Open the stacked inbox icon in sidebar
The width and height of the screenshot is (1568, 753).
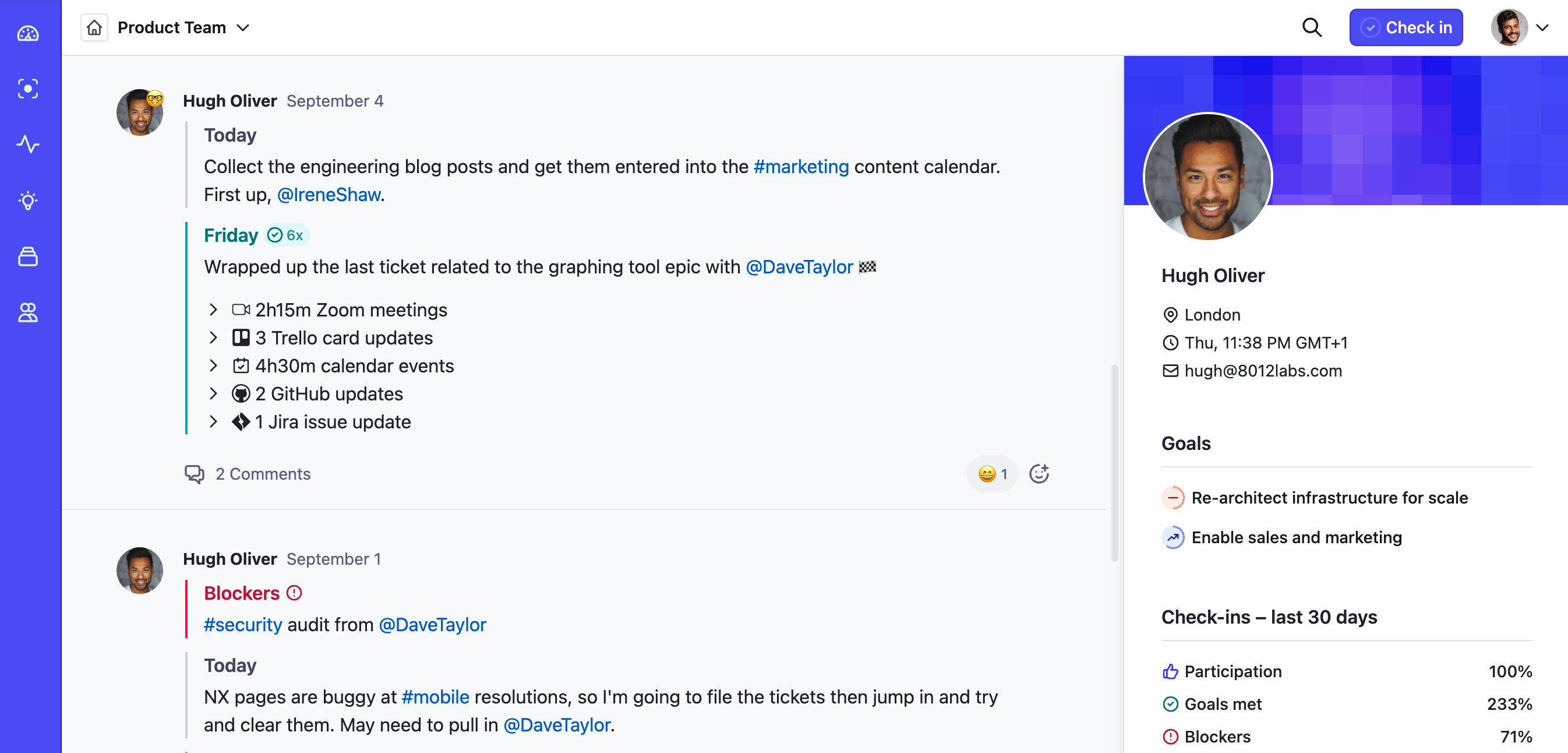point(28,256)
